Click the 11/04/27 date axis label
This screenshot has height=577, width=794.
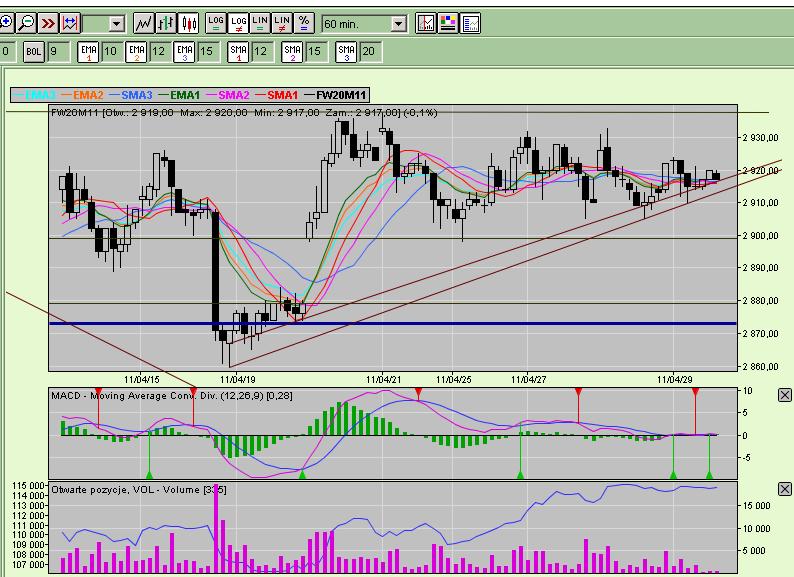pyautogui.click(x=528, y=379)
